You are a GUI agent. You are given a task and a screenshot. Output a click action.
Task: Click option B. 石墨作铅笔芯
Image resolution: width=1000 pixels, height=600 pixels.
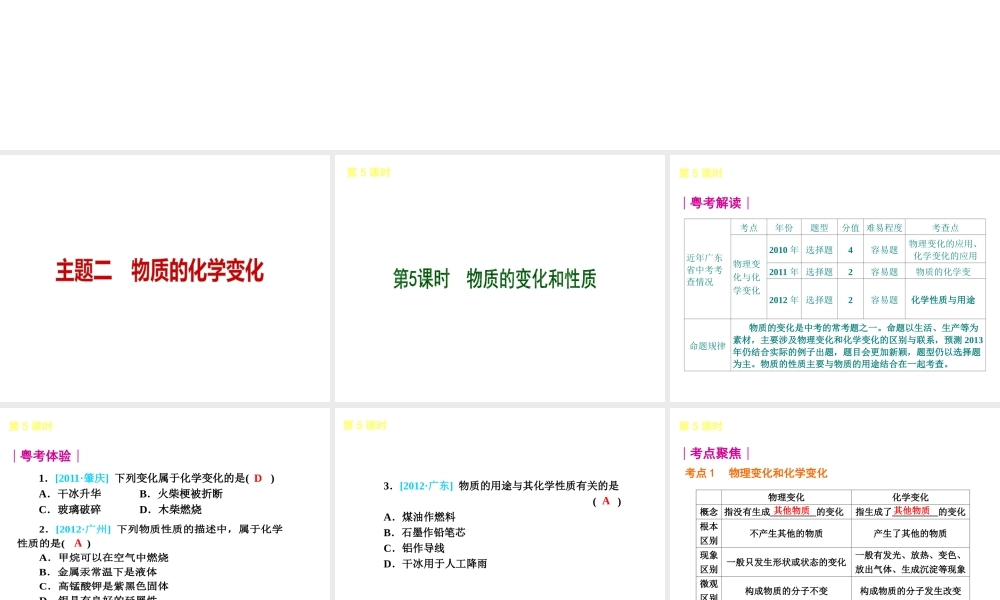(x=425, y=532)
